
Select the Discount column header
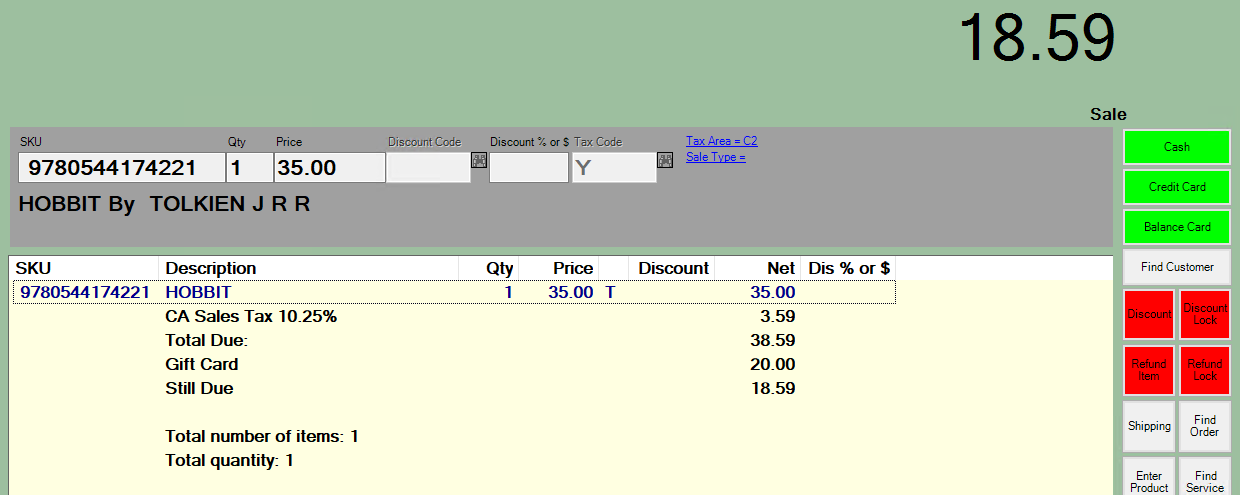click(672, 268)
